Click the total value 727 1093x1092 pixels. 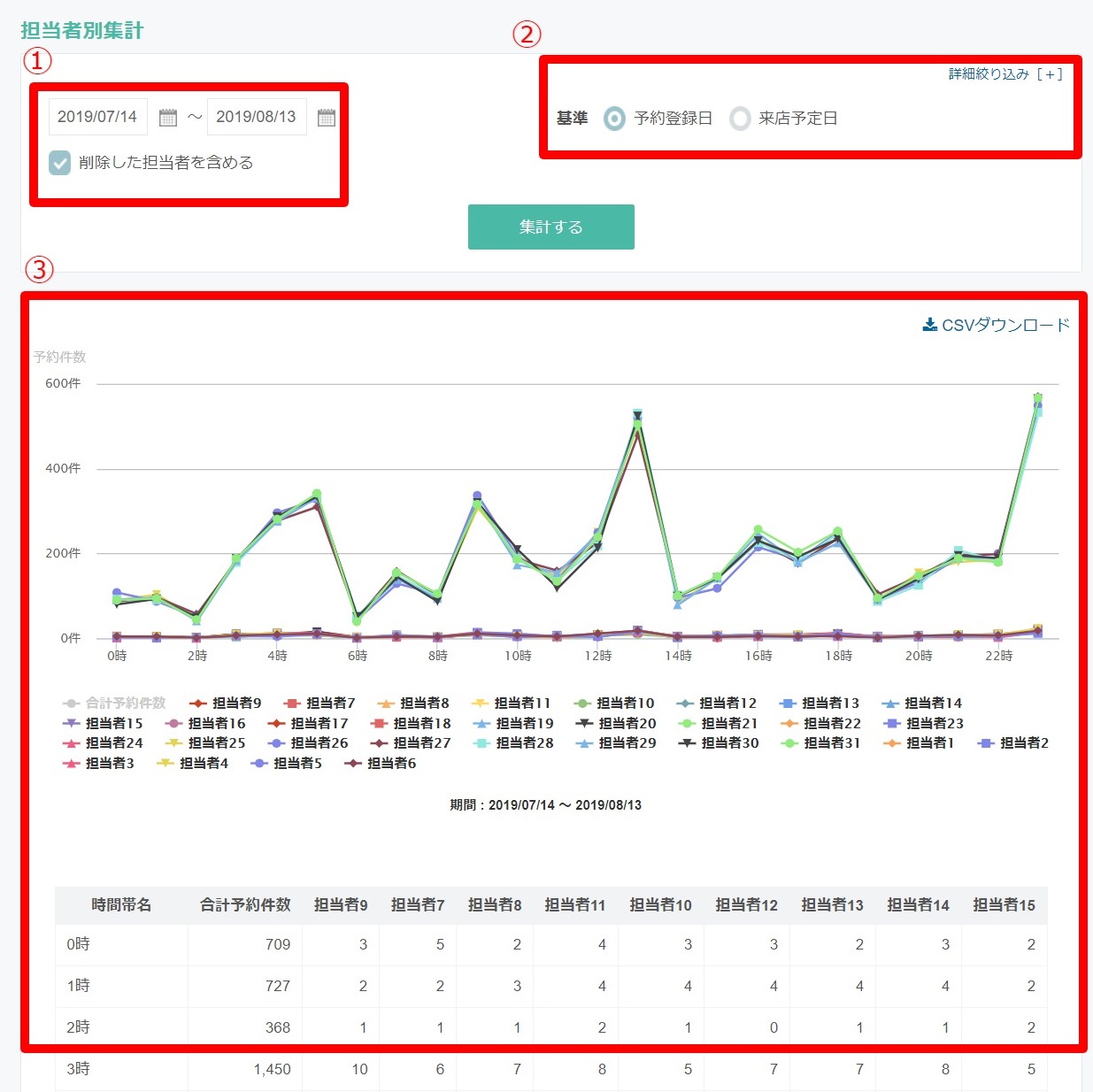coord(278,986)
